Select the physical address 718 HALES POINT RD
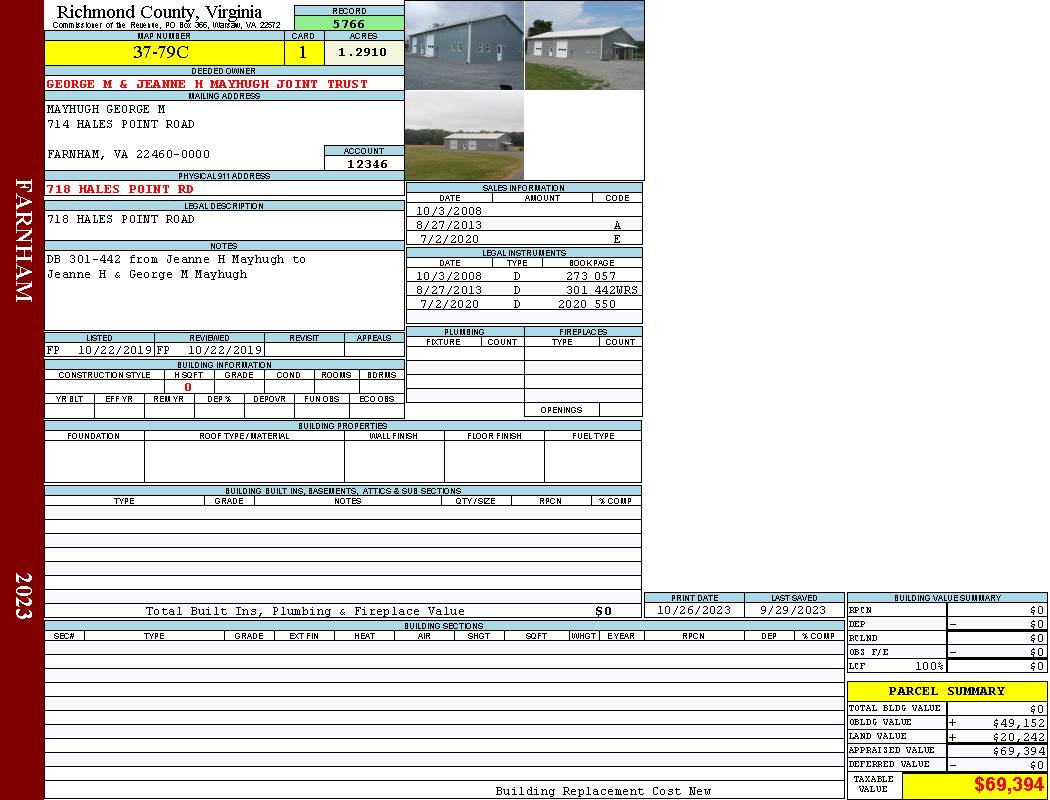The image size is (1050, 800). tap(120, 189)
